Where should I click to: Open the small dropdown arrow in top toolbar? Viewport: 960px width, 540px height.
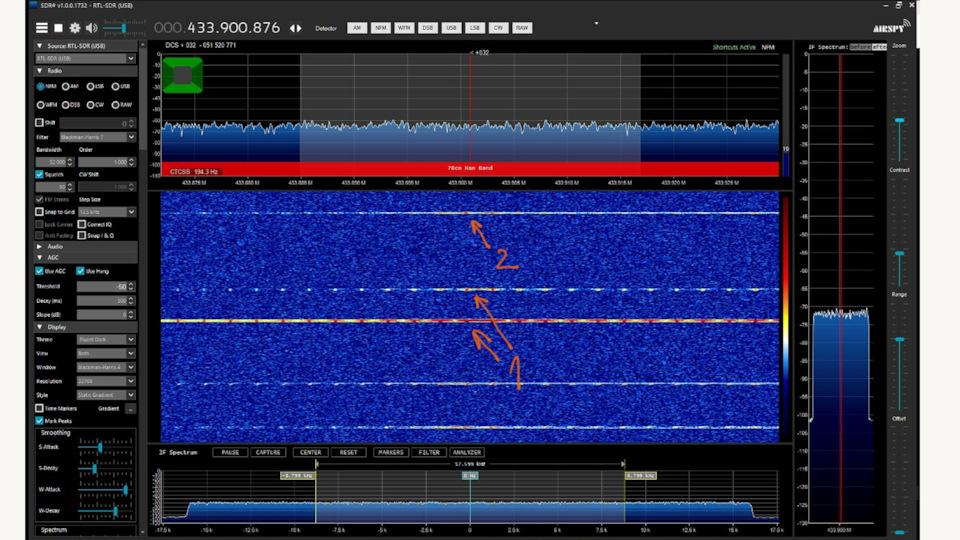click(596, 23)
